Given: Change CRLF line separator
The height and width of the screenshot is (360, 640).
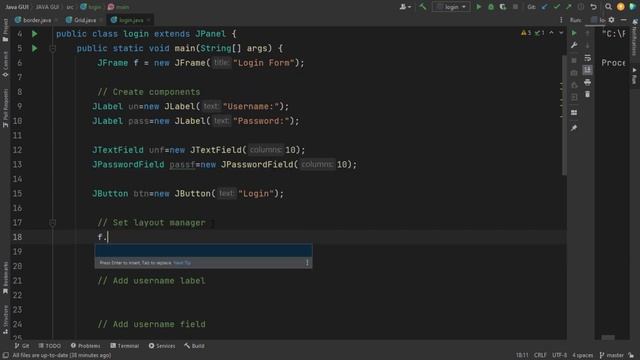Looking at the screenshot, I should (x=540, y=356).
